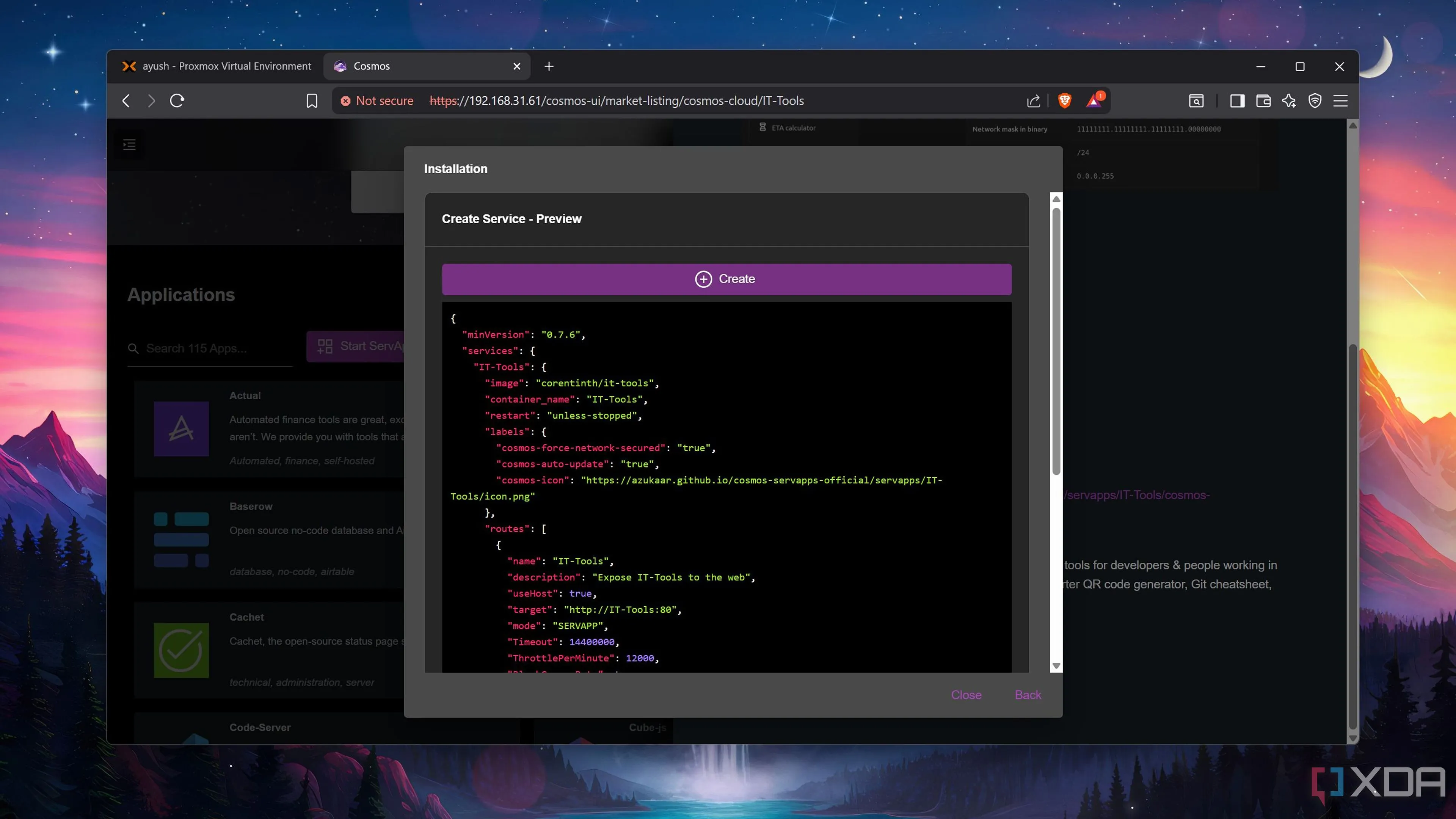Open browser hamburger main menu
1456x819 pixels.
[1341, 100]
